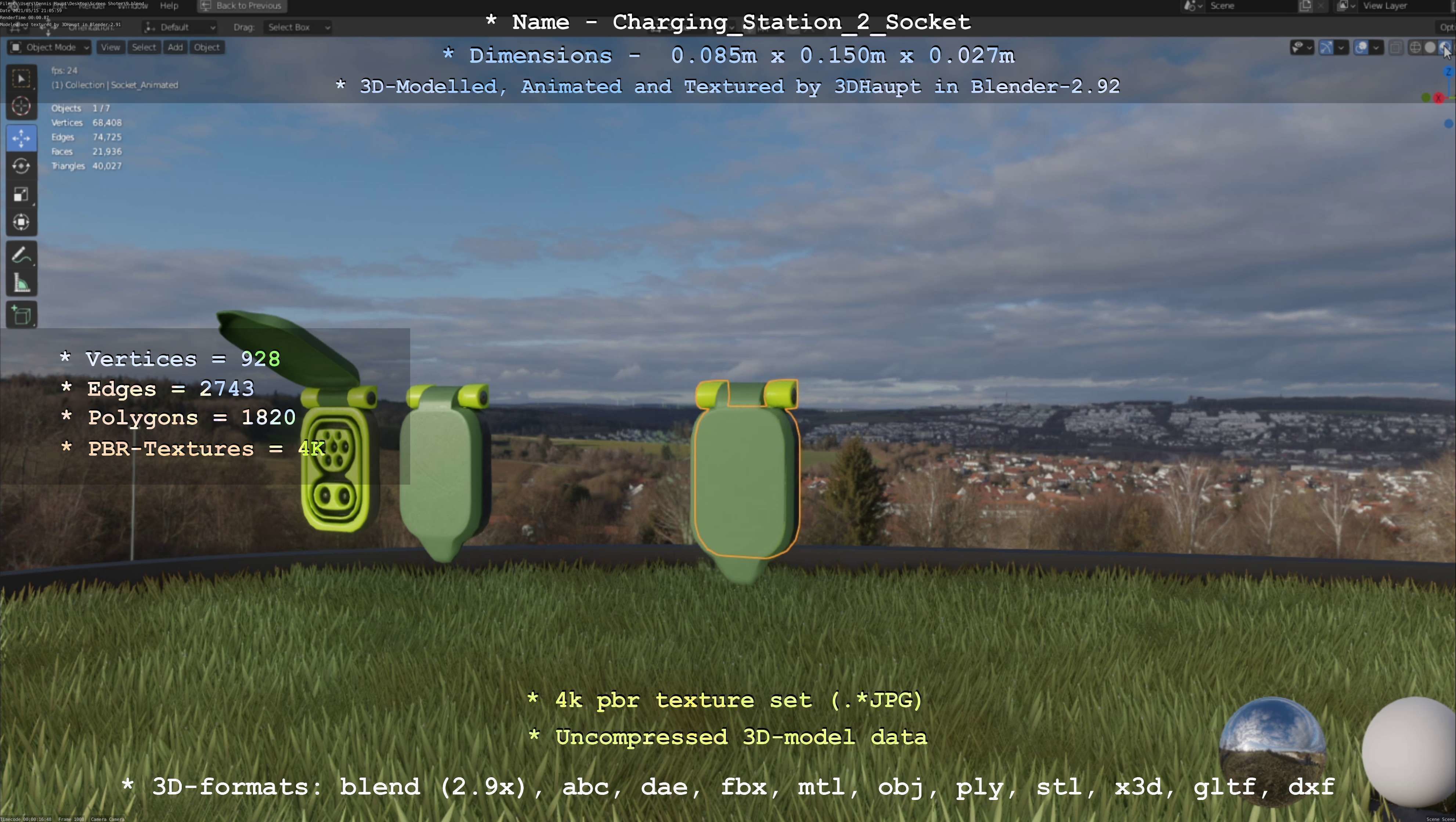This screenshot has height=822, width=1456.
Task: Select the Scale tool
Action: (21, 194)
